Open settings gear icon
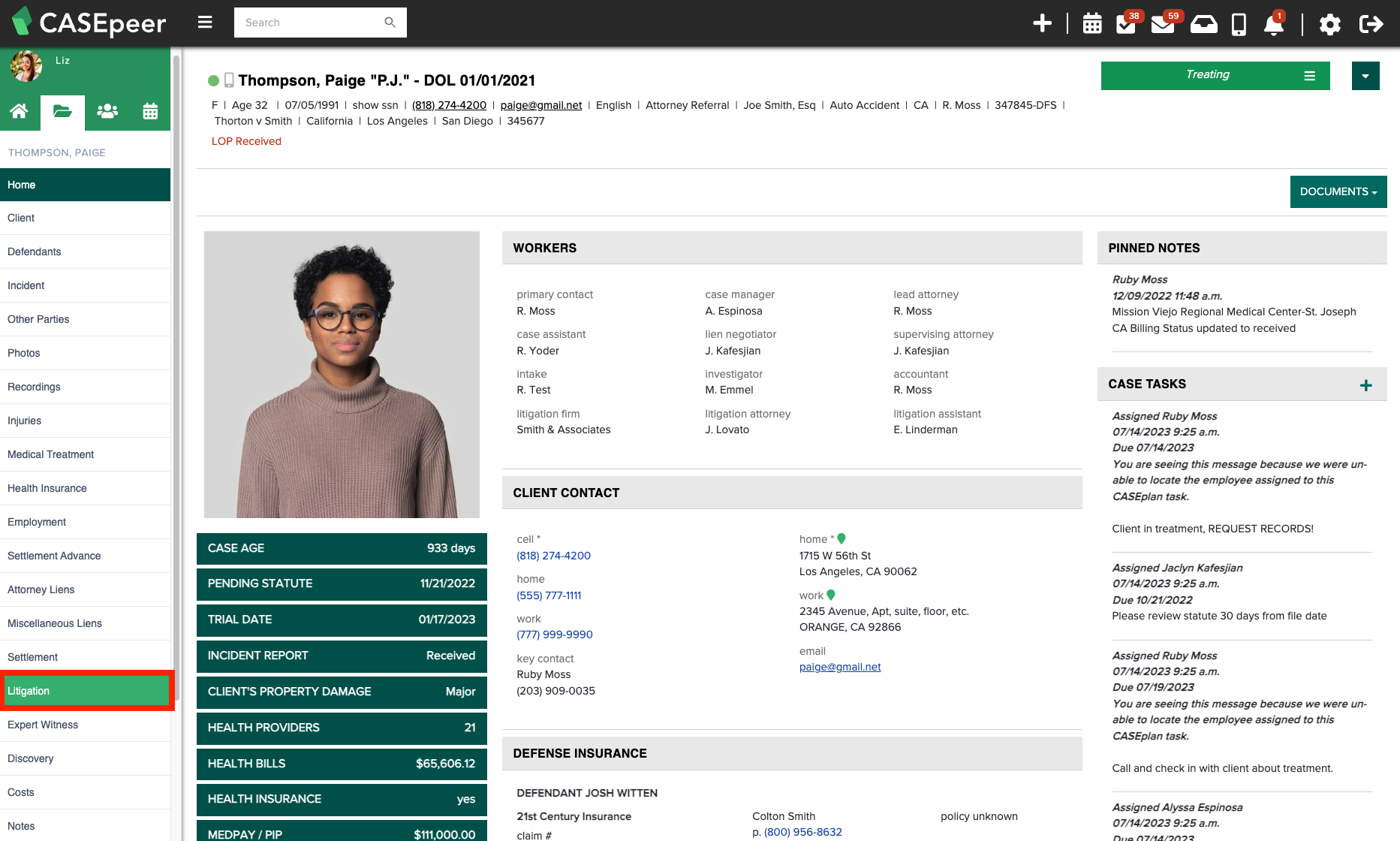Image resolution: width=1400 pixels, height=841 pixels. (x=1329, y=24)
